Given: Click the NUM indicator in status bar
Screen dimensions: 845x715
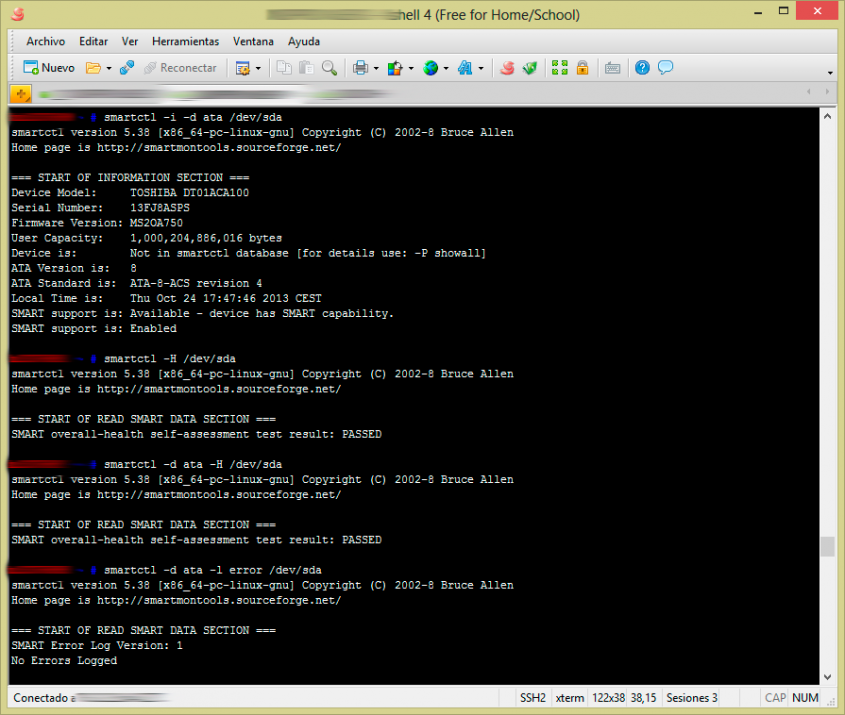Looking at the screenshot, I should tap(805, 698).
